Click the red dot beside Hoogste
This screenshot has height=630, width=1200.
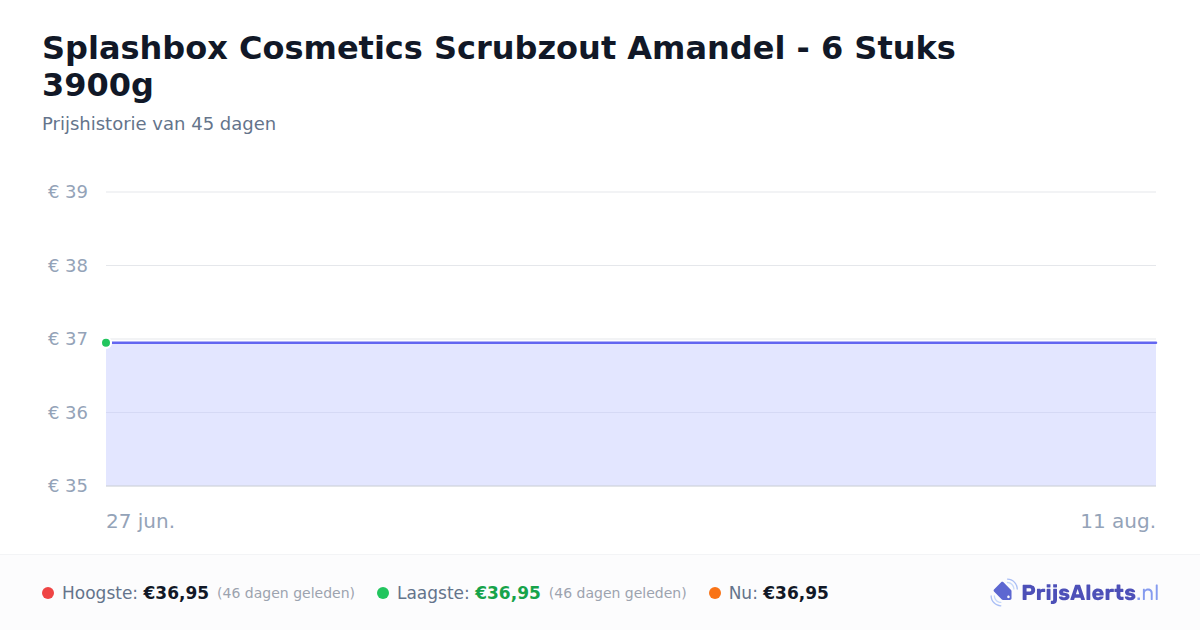[x=48, y=593]
